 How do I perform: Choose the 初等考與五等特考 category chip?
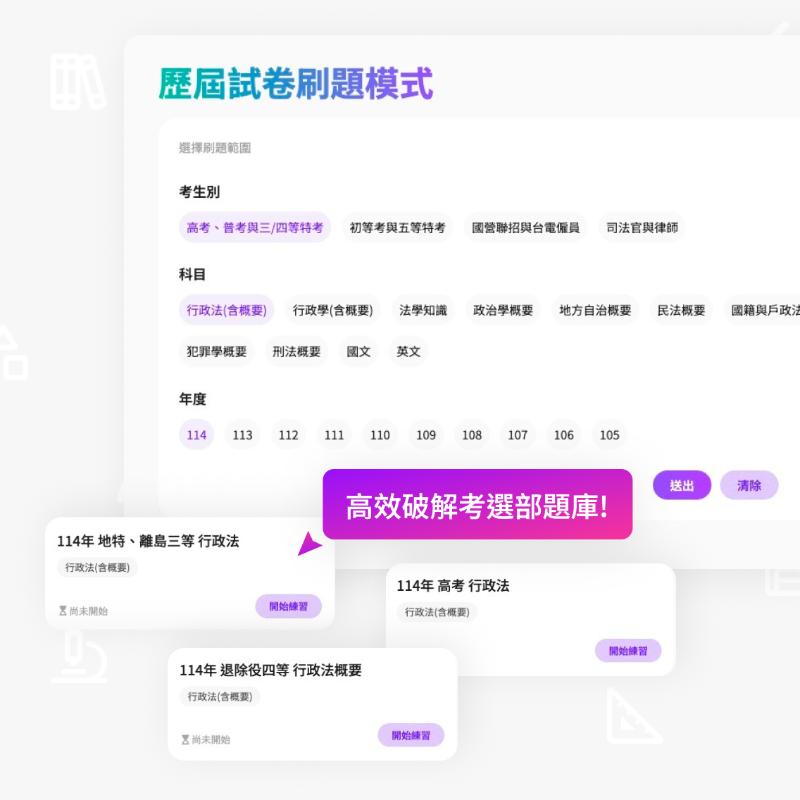click(397, 228)
